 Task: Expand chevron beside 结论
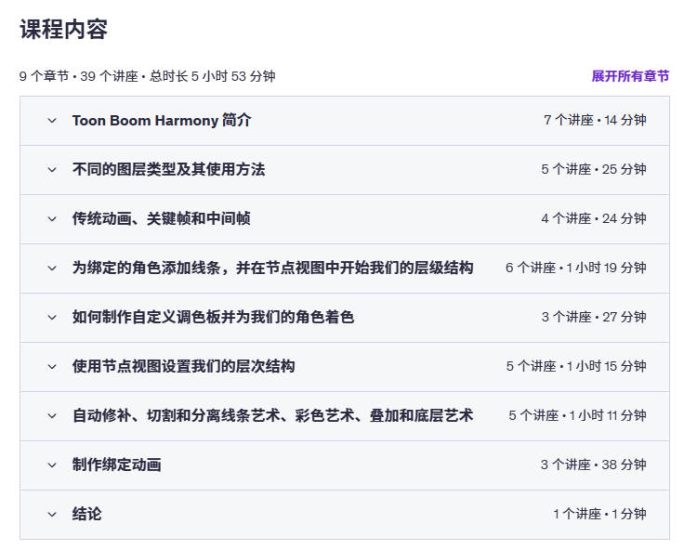(52, 514)
